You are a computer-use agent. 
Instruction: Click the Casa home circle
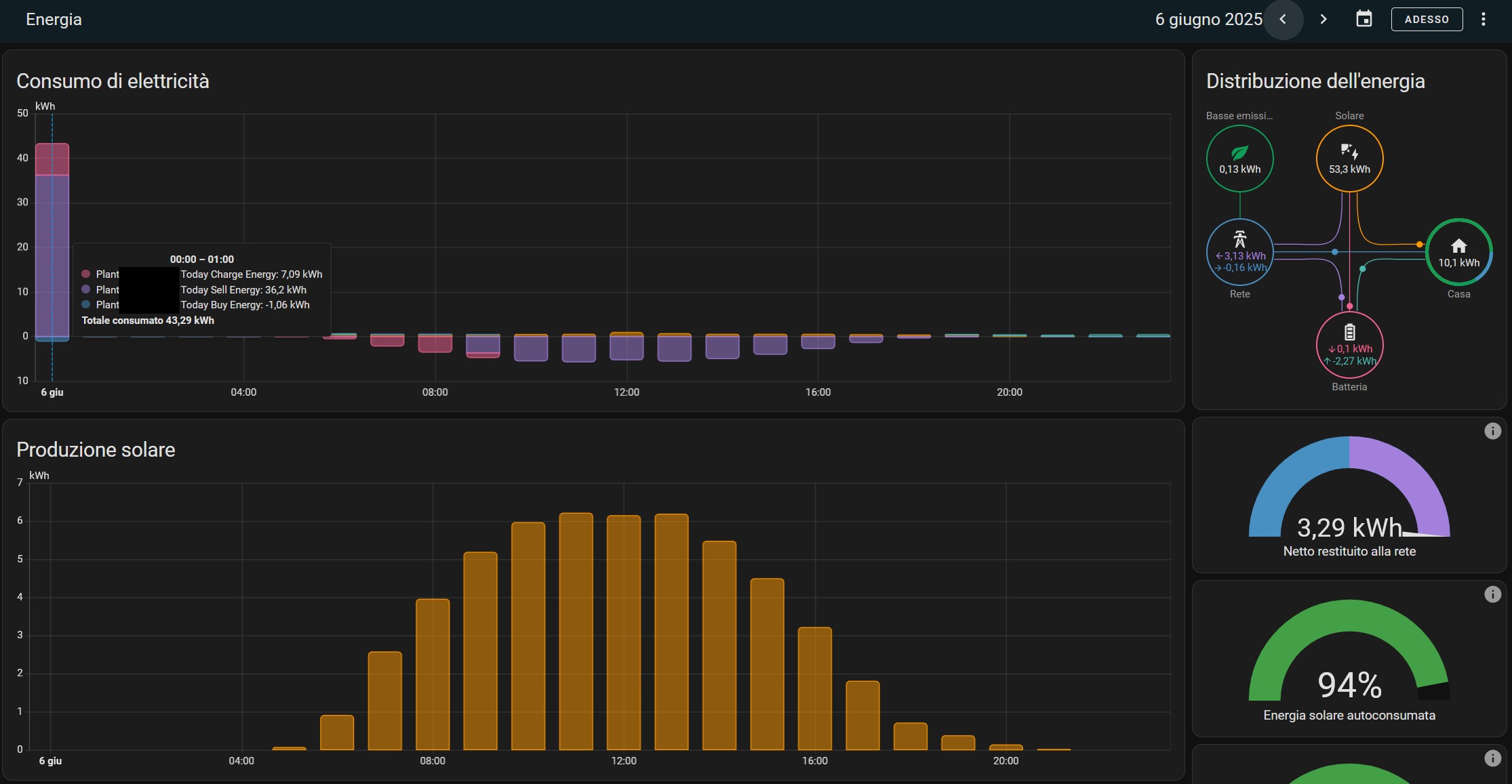pyautogui.click(x=1458, y=252)
